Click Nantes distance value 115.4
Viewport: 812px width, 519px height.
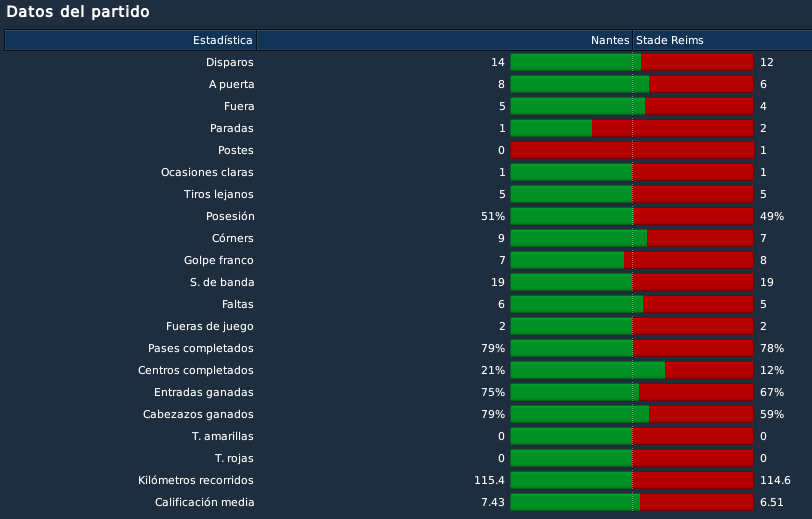pos(489,481)
